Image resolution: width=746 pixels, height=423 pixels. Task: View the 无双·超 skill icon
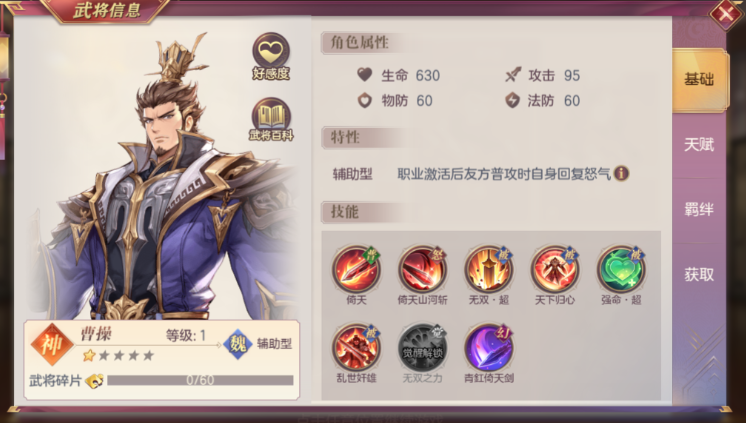coord(489,269)
